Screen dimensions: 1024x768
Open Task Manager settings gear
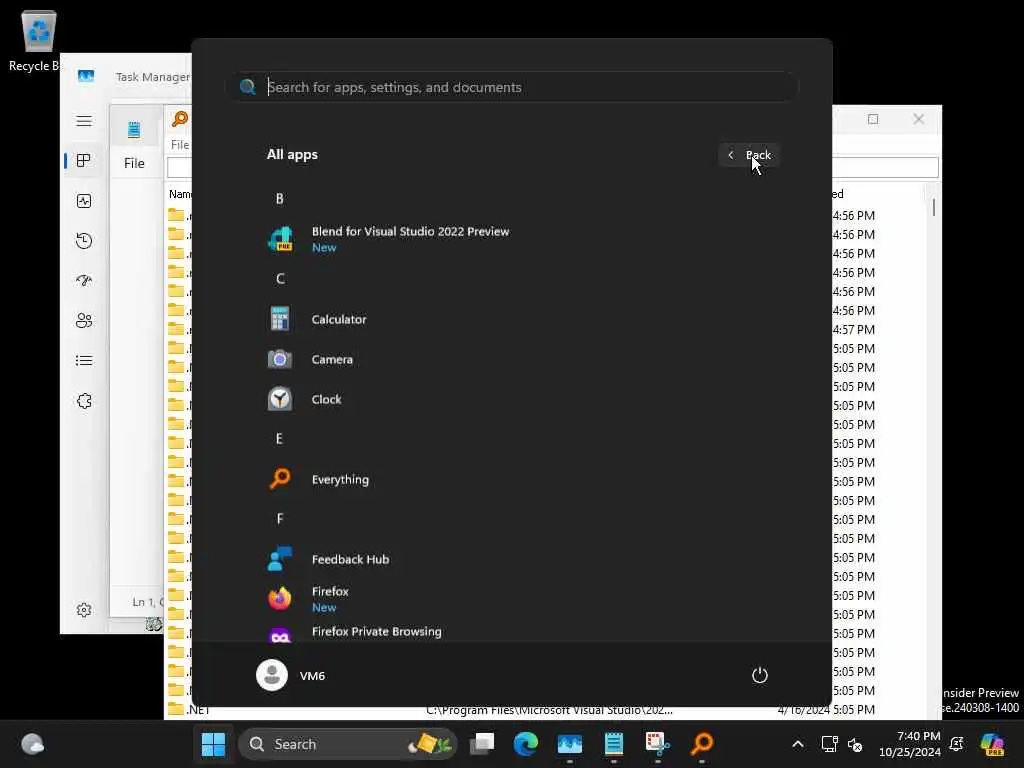[84, 610]
